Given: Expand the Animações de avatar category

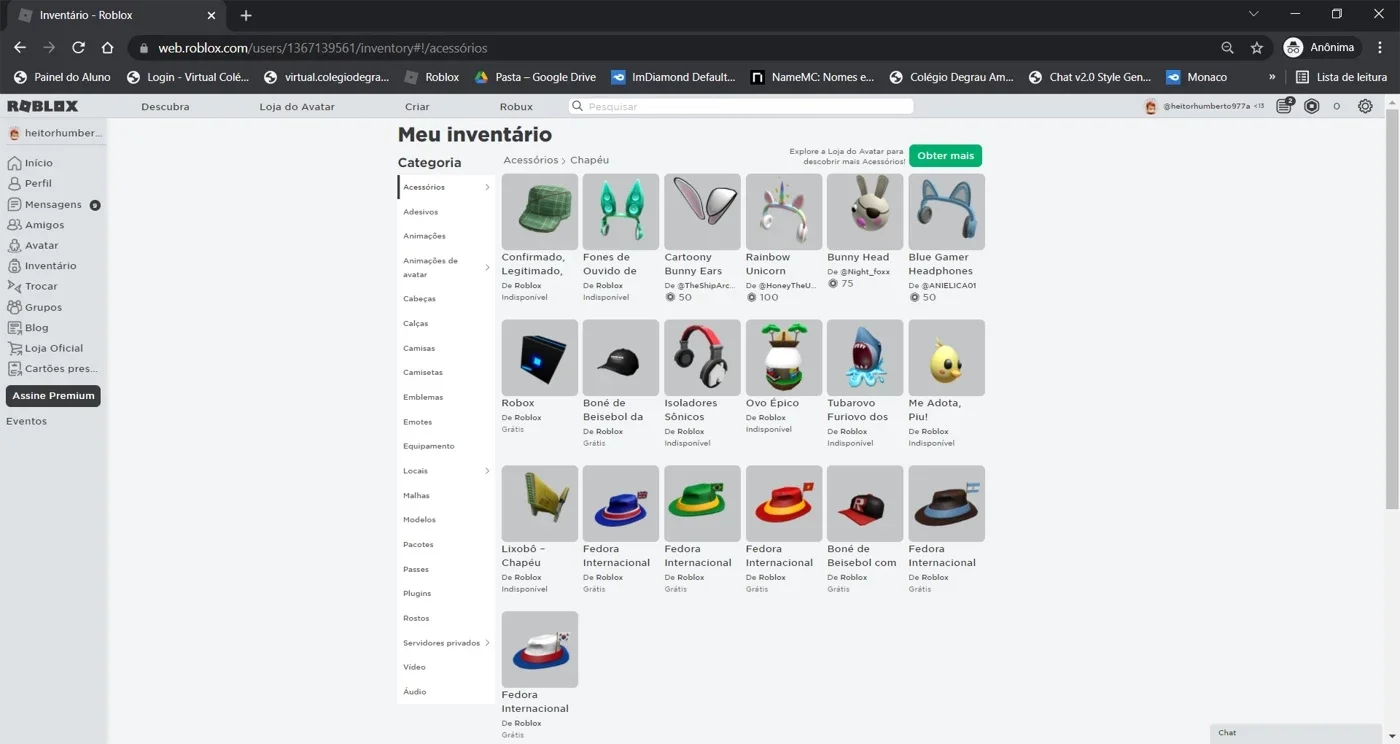Looking at the screenshot, I should point(487,267).
